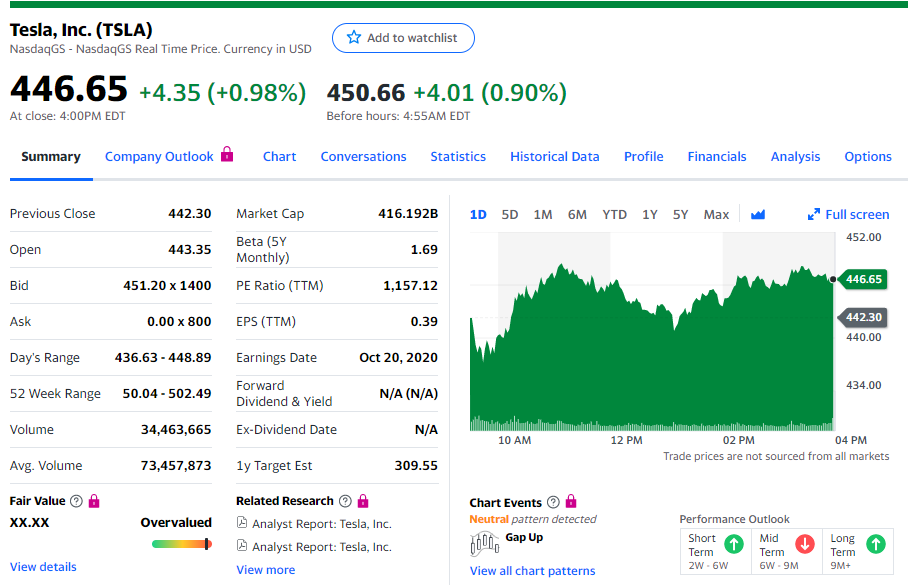Click the Short Term green up arrow
The width and height of the screenshot is (908, 587).
pos(733,544)
